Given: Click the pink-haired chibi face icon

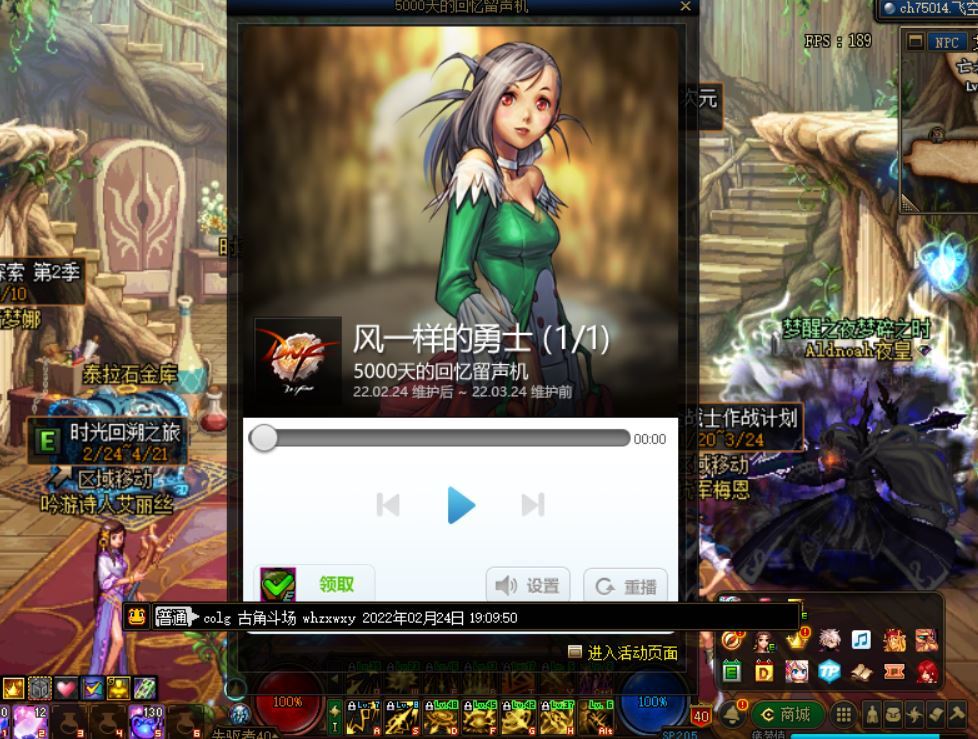Looking at the screenshot, I should 796,672.
